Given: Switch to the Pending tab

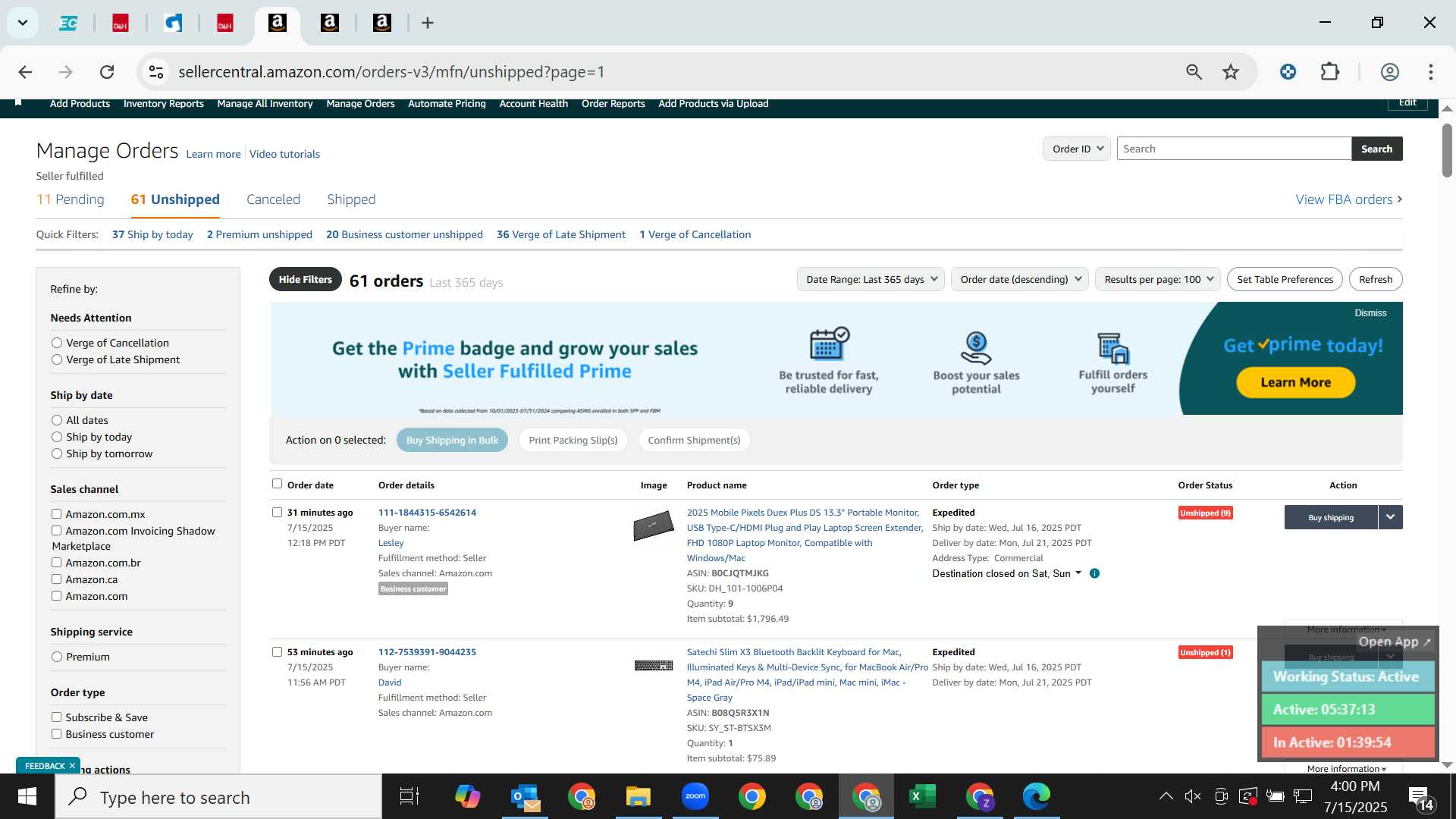Looking at the screenshot, I should point(71,199).
